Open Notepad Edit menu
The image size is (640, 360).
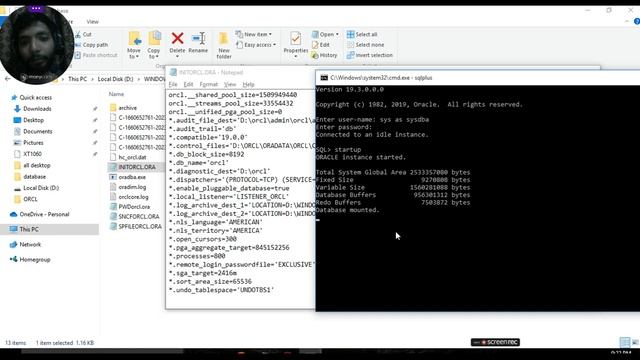(188, 84)
